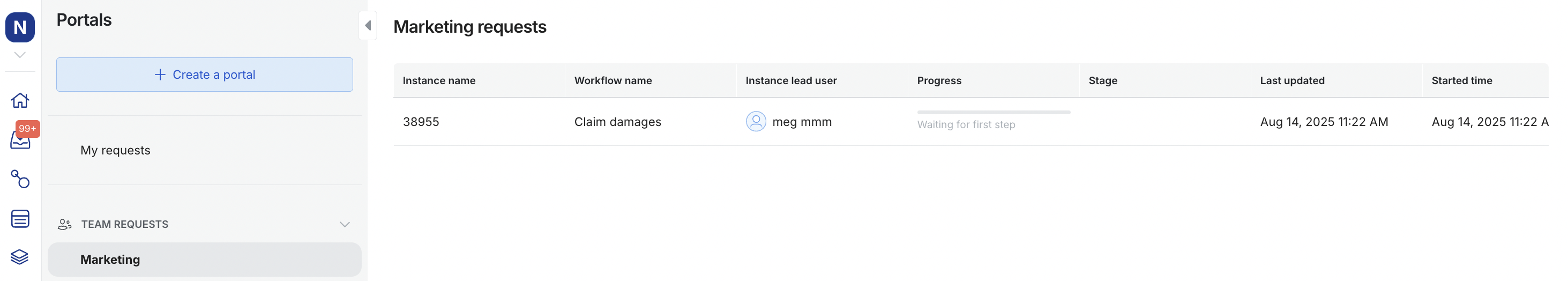
Task: Select the Marketing team portal
Action: pyautogui.click(x=110, y=259)
